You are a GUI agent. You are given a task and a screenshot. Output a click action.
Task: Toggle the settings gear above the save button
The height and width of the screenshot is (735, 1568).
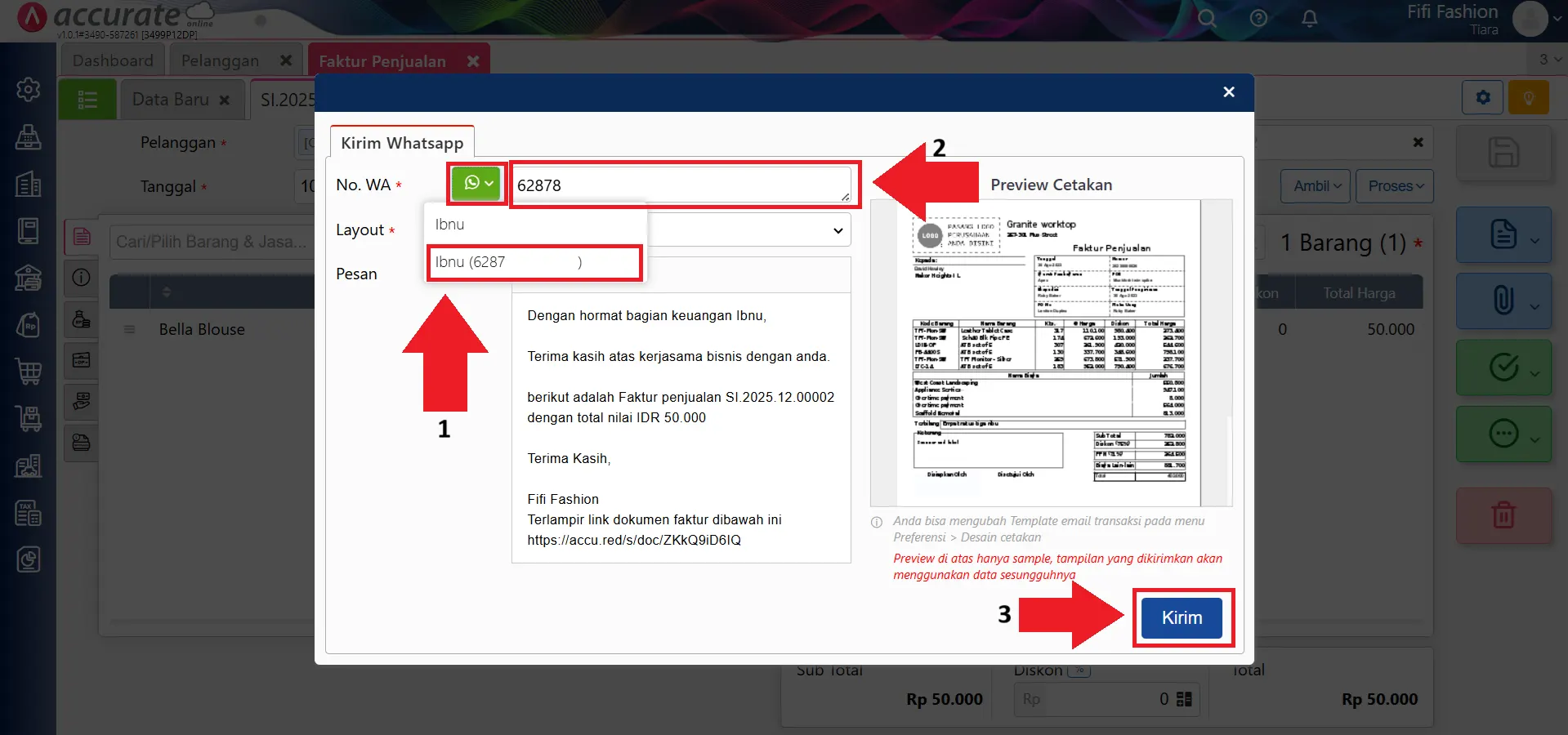coord(1481,97)
